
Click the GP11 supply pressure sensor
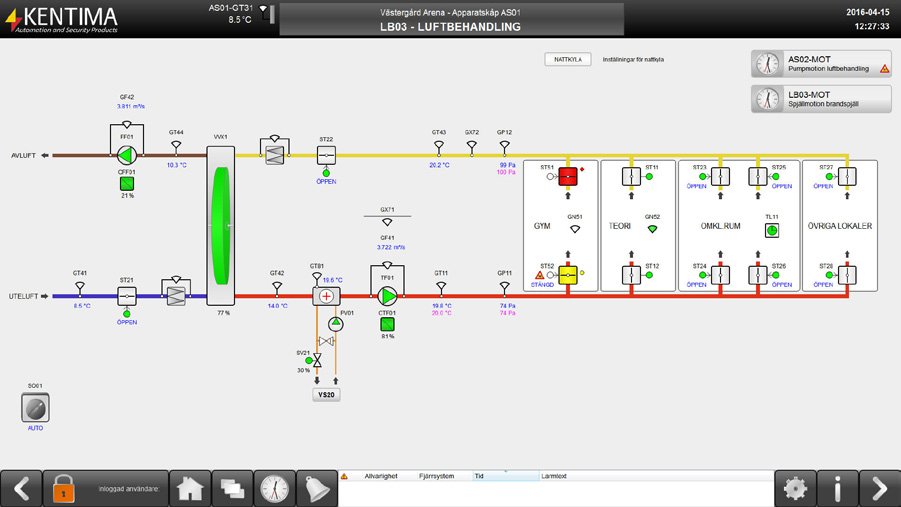[505, 286]
